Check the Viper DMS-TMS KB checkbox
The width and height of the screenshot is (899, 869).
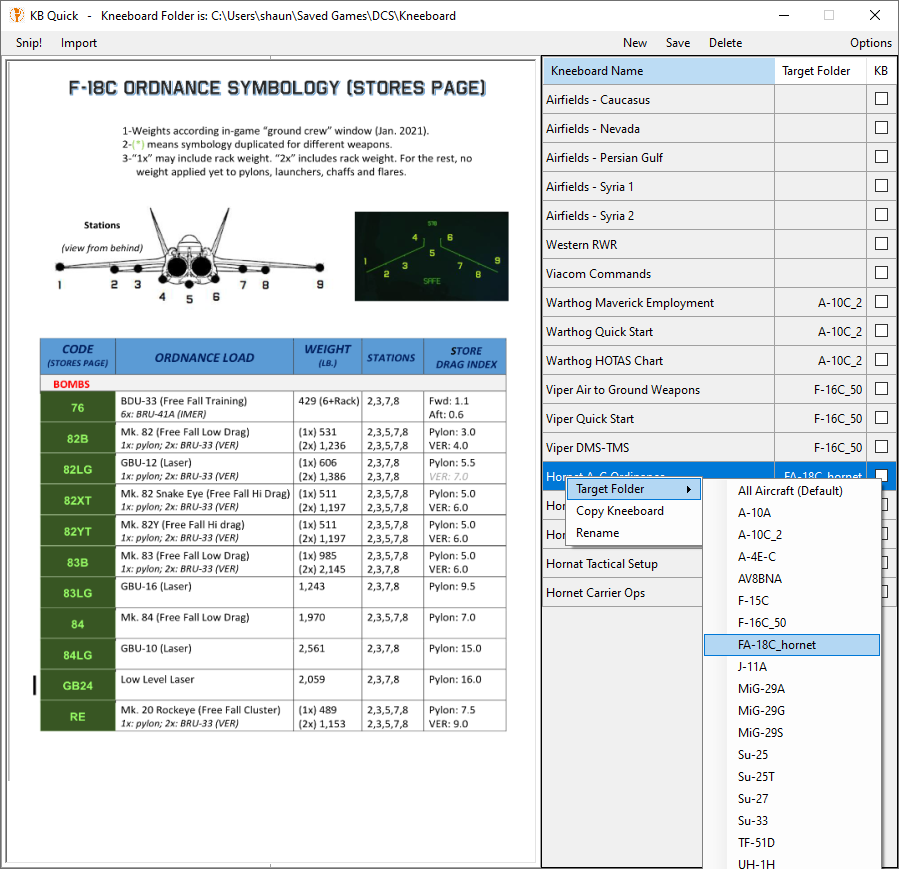[x=881, y=447]
